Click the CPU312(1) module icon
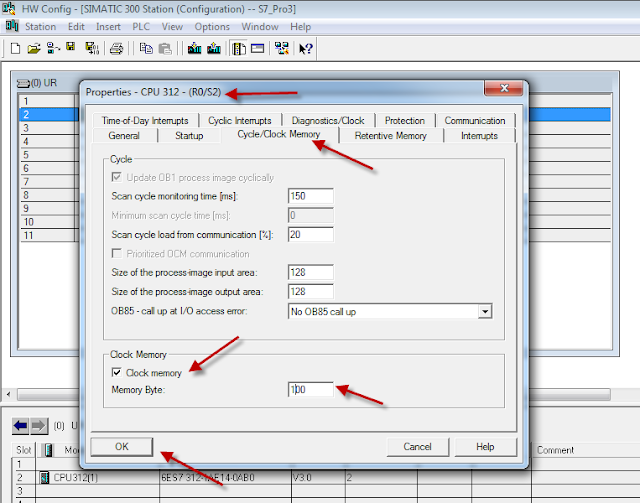The image size is (640, 503). click(x=44, y=477)
